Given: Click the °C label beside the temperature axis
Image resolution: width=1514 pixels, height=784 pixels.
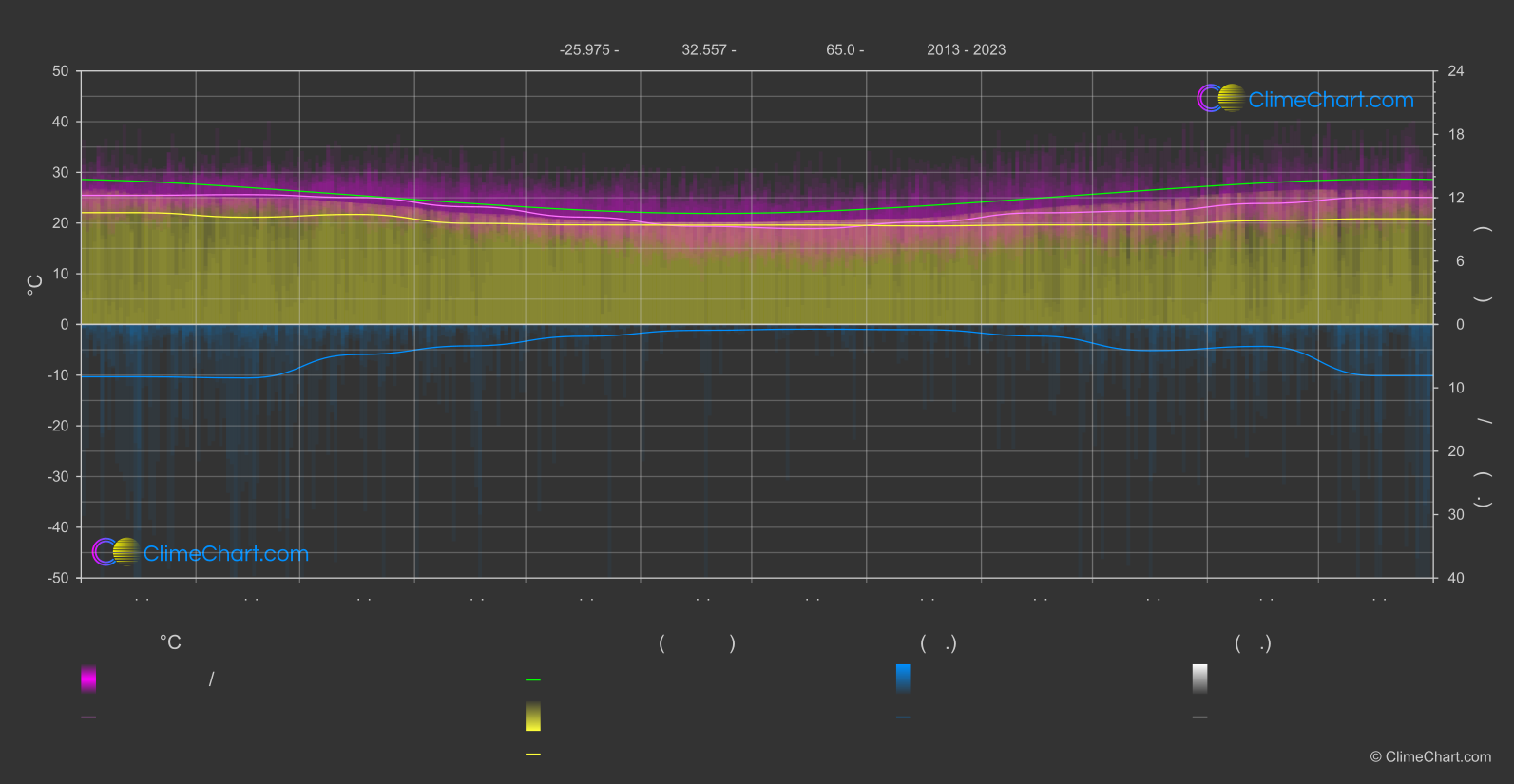Looking at the screenshot, I should point(35,285).
